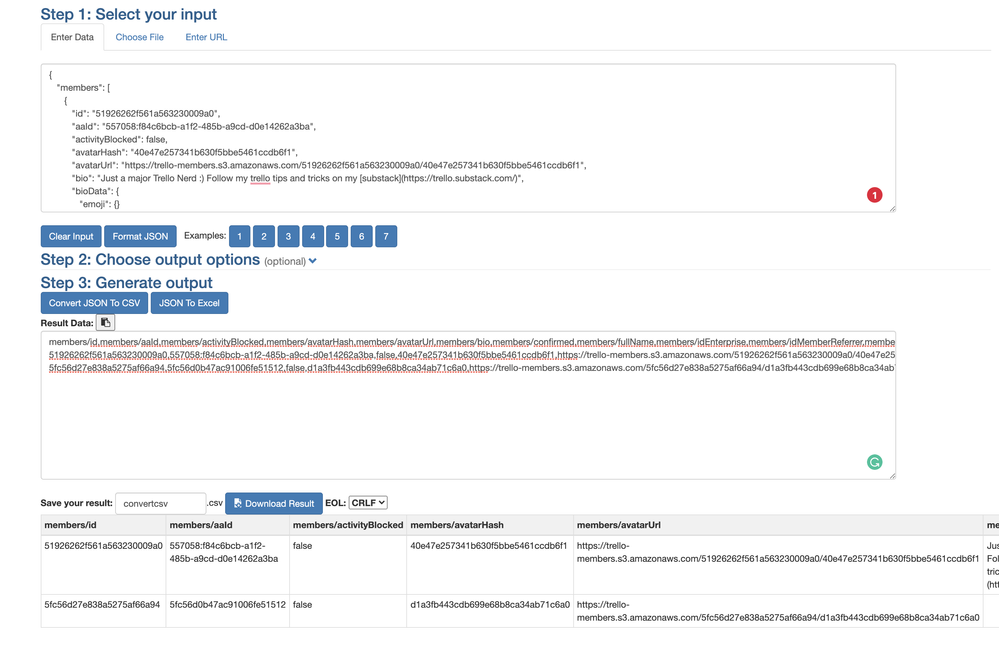Load example 2
The image size is (999, 657).
click(264, 236)
